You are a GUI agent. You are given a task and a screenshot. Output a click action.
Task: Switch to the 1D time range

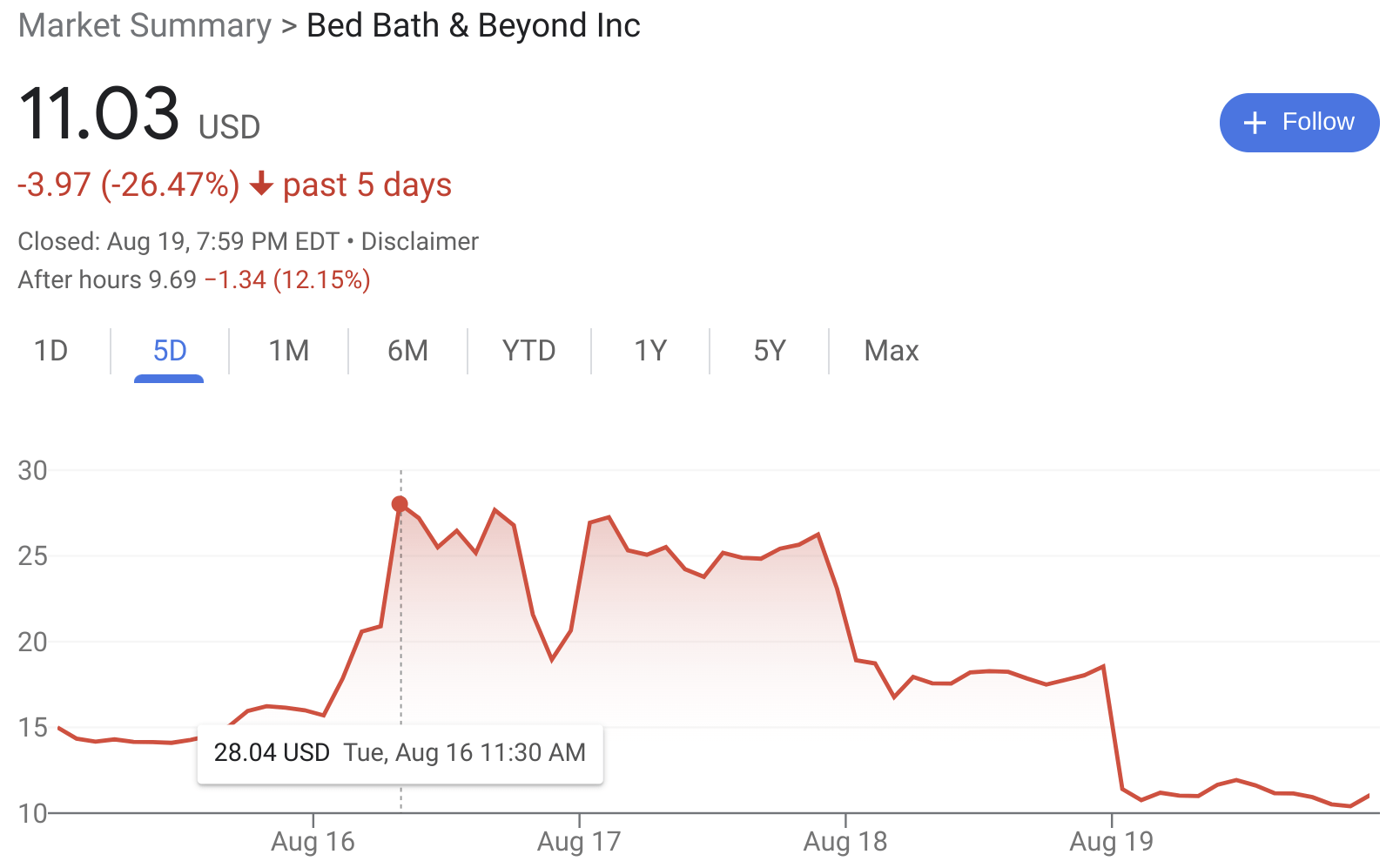[50, 351]
